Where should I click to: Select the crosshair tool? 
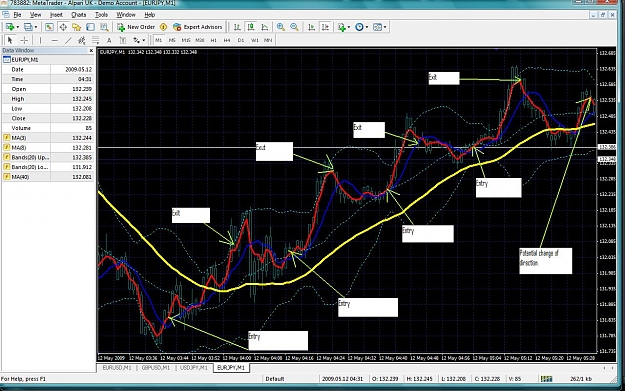point(24,40)
